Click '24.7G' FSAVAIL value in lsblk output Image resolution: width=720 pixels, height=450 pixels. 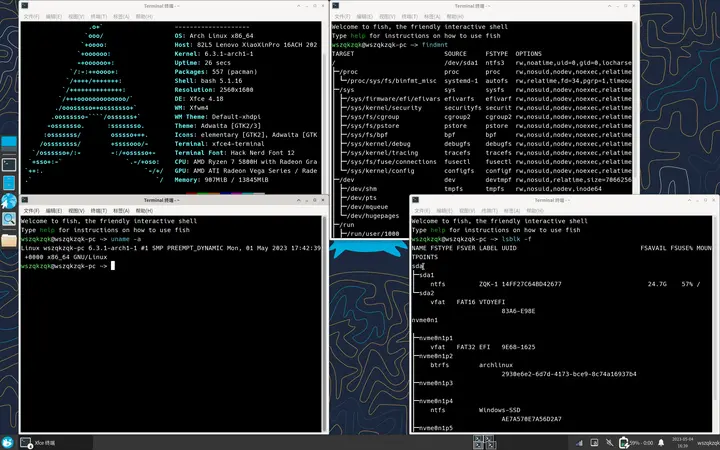coord(657,284)
